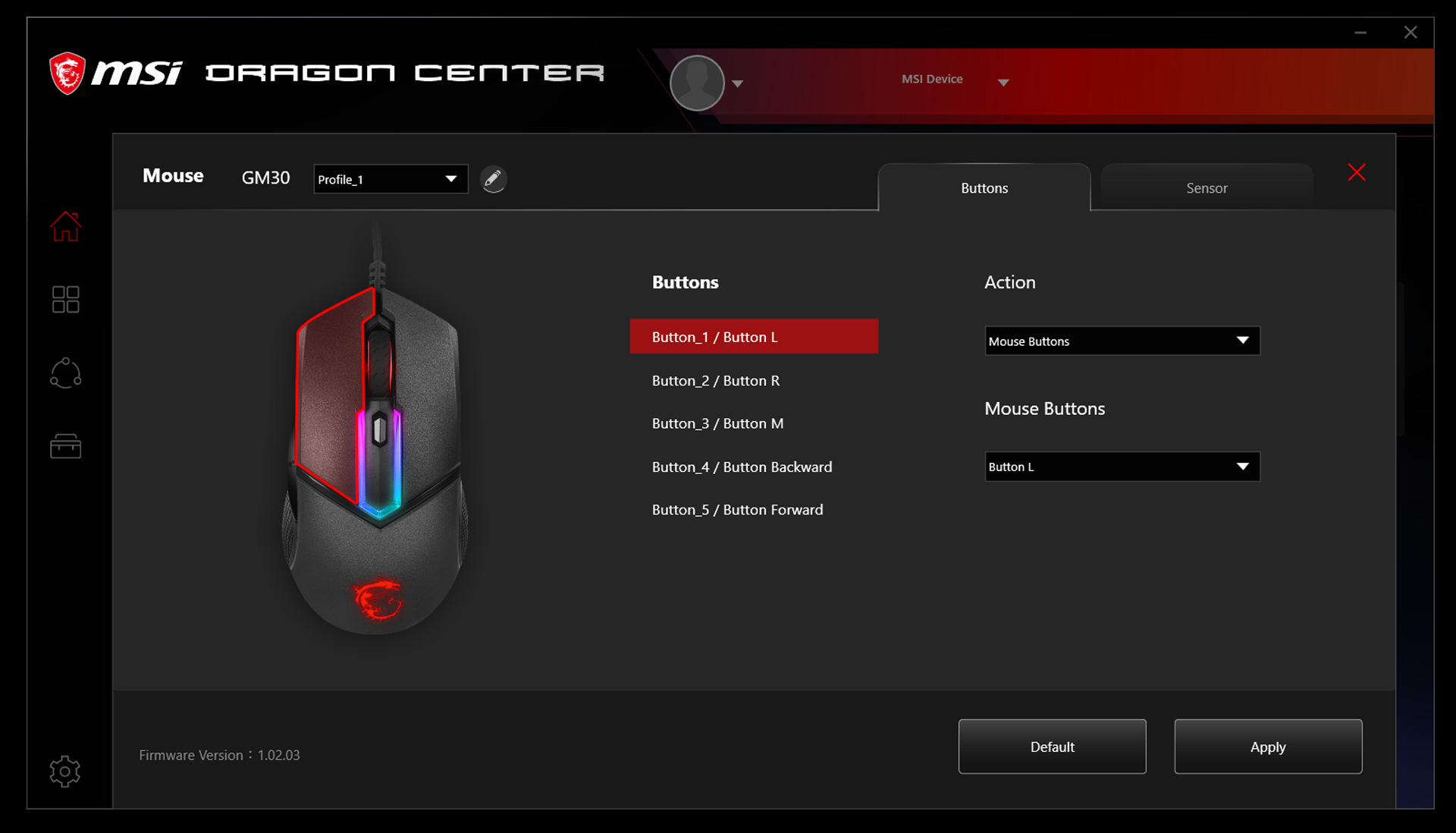
Task: Open the account arrow beside avatar
Action: tap(737, 83)
